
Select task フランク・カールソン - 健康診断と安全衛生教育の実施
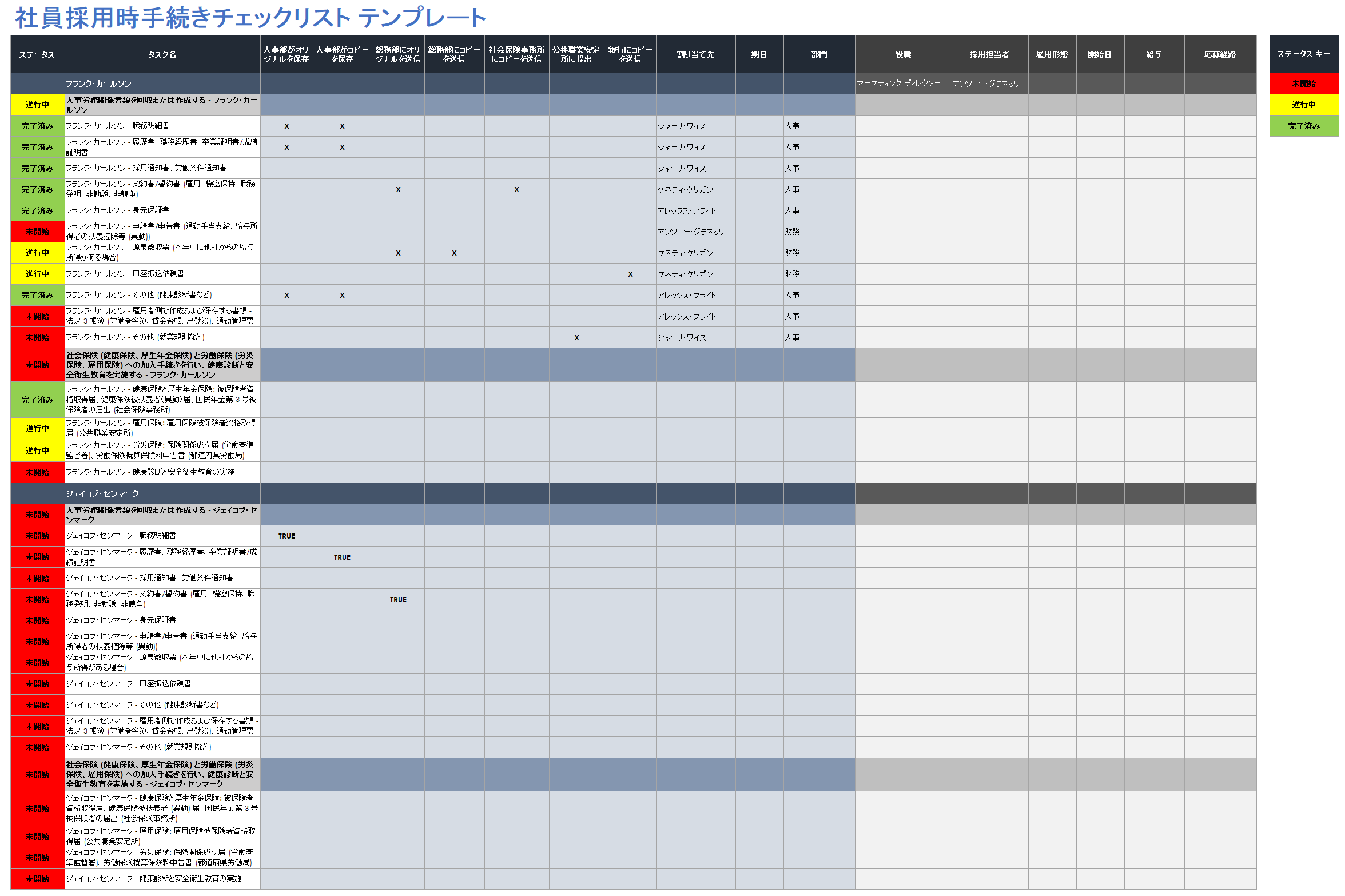(162, 472)
